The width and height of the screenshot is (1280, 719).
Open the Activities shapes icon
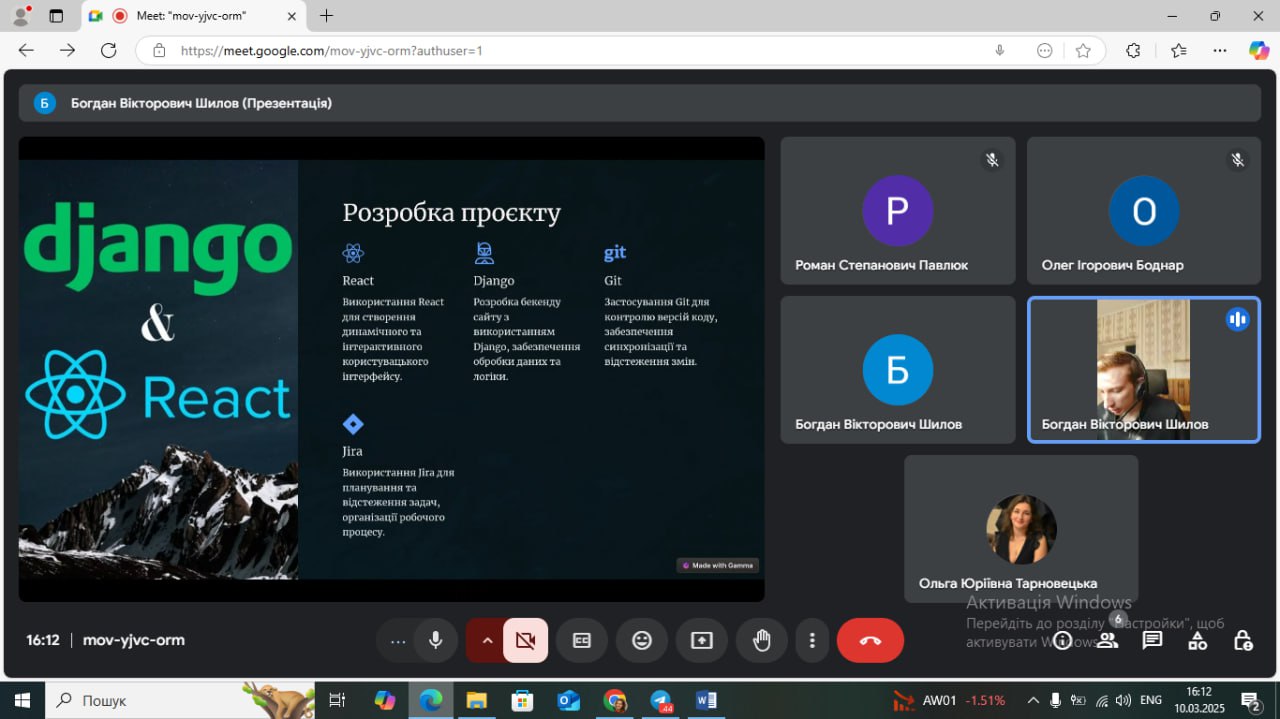(x=1197, y=640)
